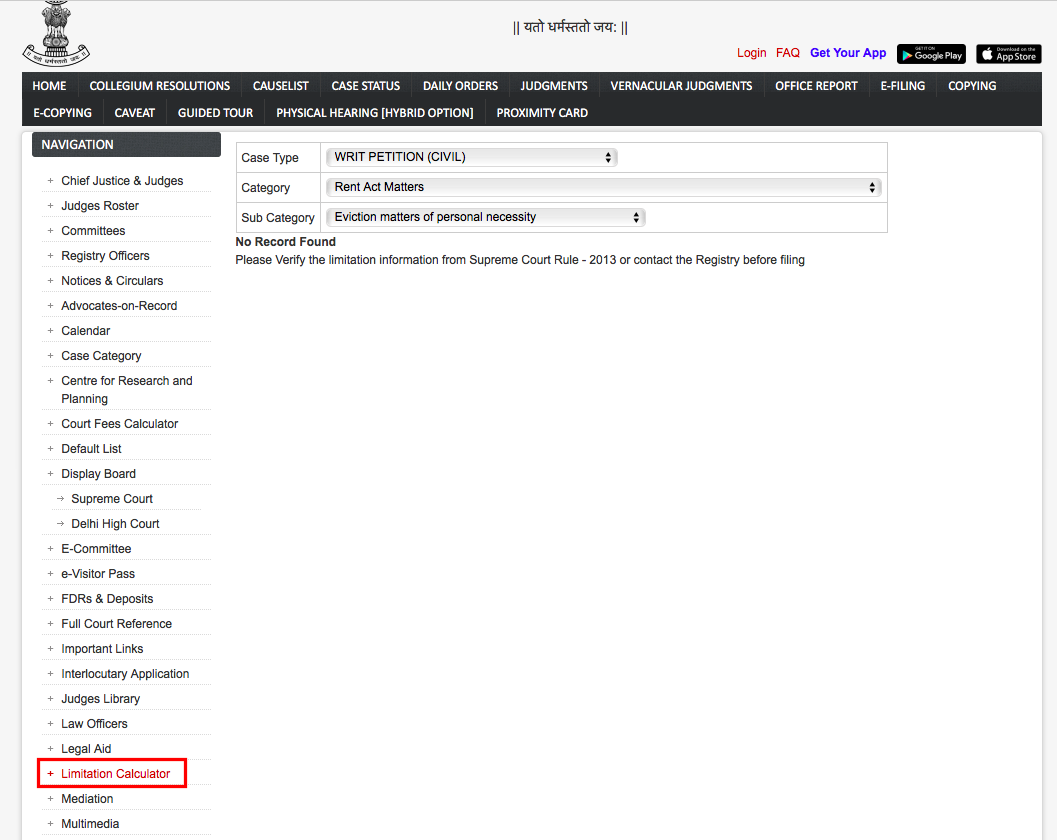Open the CAUSELIST menu

click(280, 86)
